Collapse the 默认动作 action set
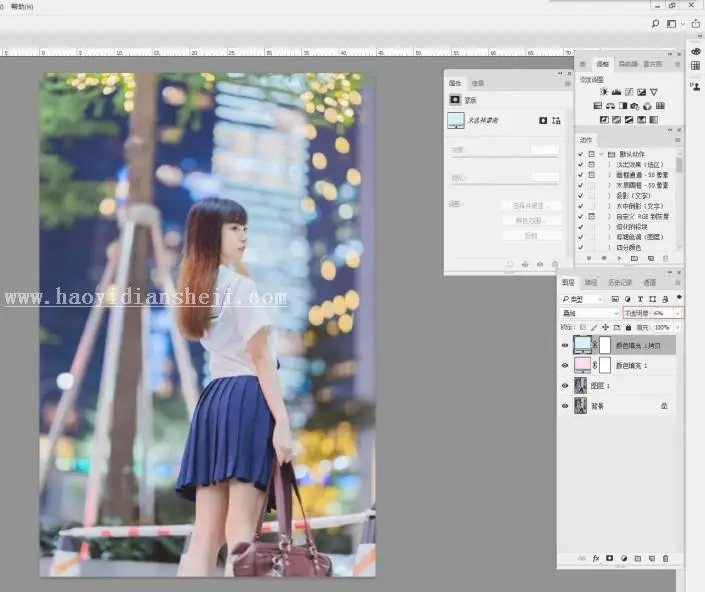 tap(601, 154)
